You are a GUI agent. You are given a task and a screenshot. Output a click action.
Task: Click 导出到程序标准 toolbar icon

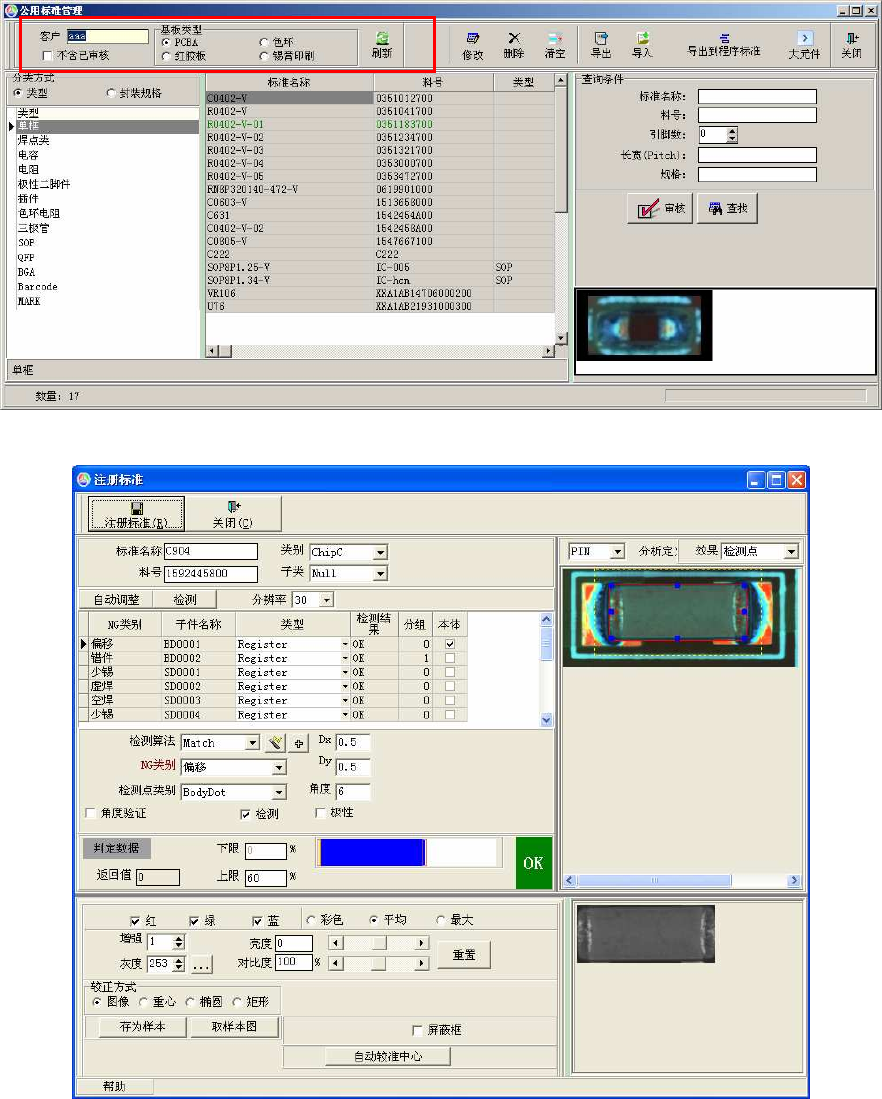pos(724,37)
